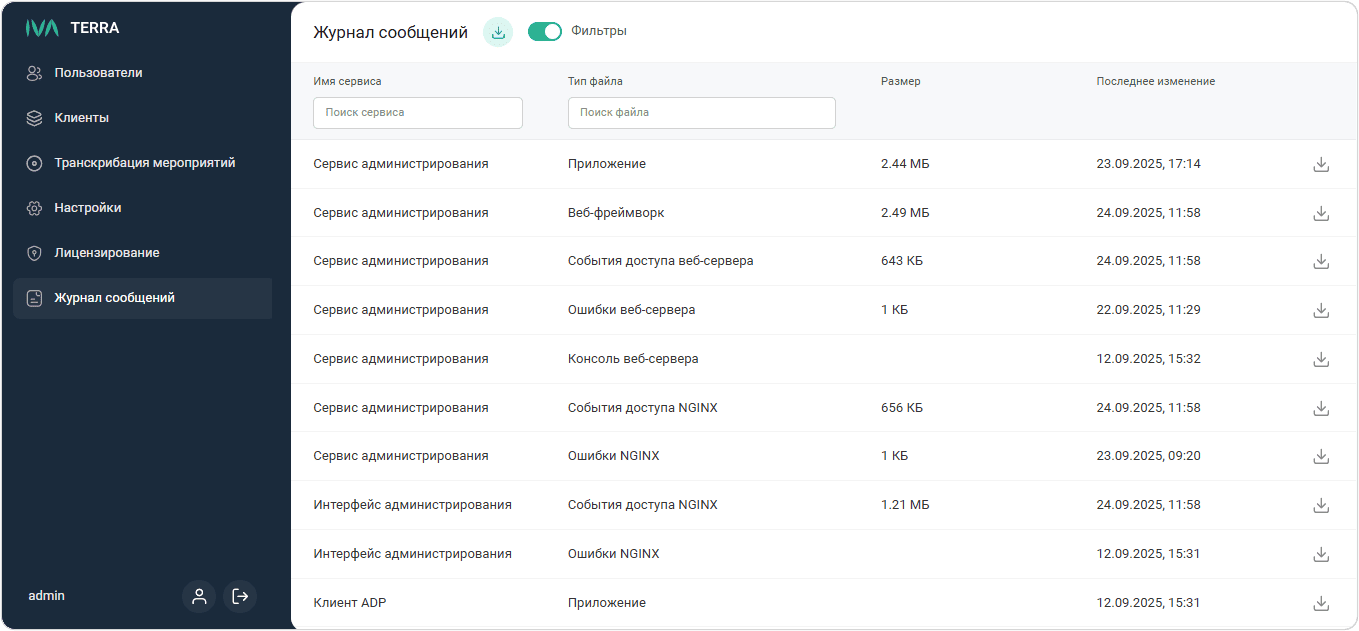Viewport: 1359px width, 631px height.
Task: Open Транскрибация мероприятий page
Action: point(144,163)
